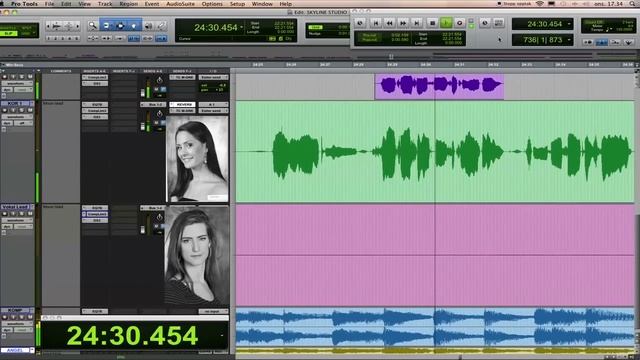The height and width of the screenshot is (360, 640).
Task: Arm the transport Record button
Action: 460,23
